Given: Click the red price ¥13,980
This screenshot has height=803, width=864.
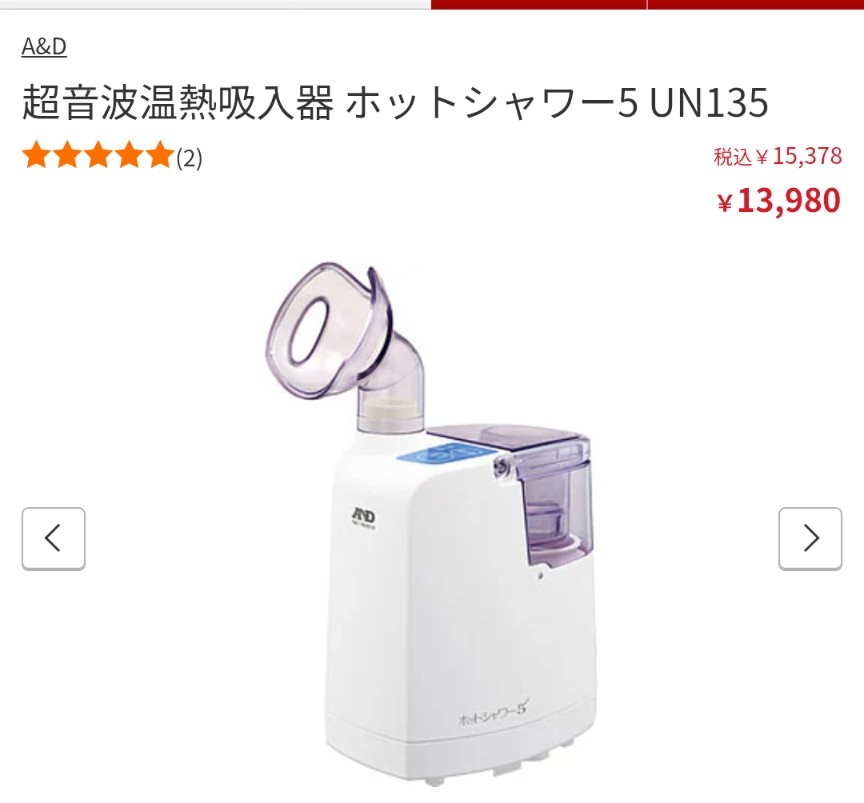Looking at the screenshot, I should coord(779,201).
